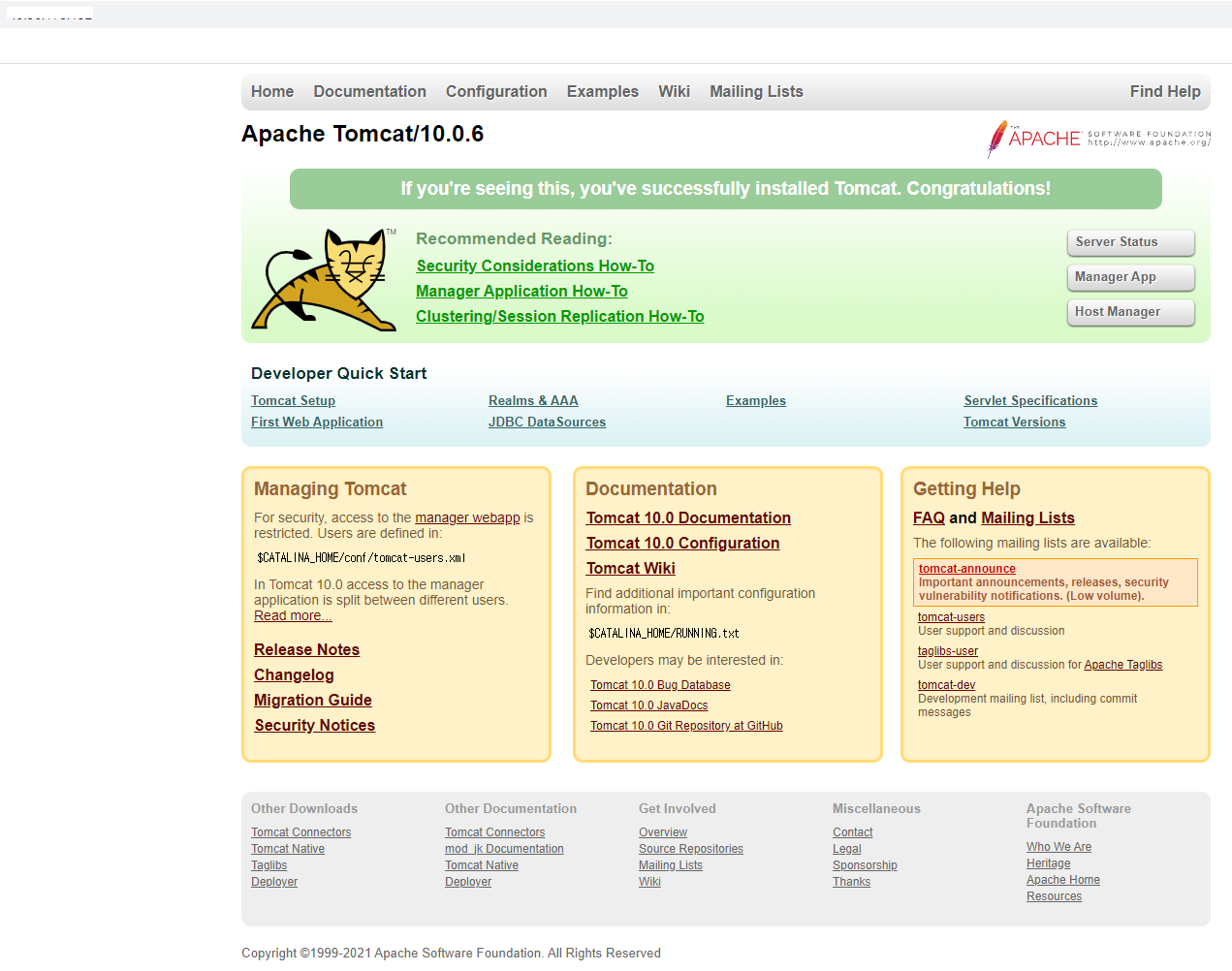Open Tomcat Connectors under Other Downloads

[x=300, y=832]
